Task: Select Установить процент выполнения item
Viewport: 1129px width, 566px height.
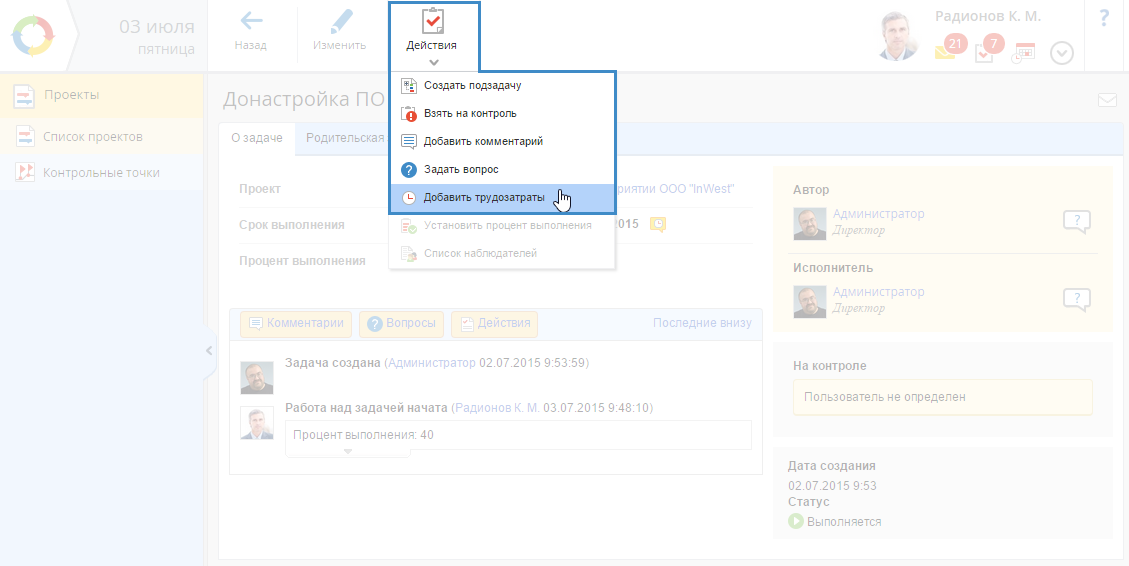Action: tap(502, 225)
